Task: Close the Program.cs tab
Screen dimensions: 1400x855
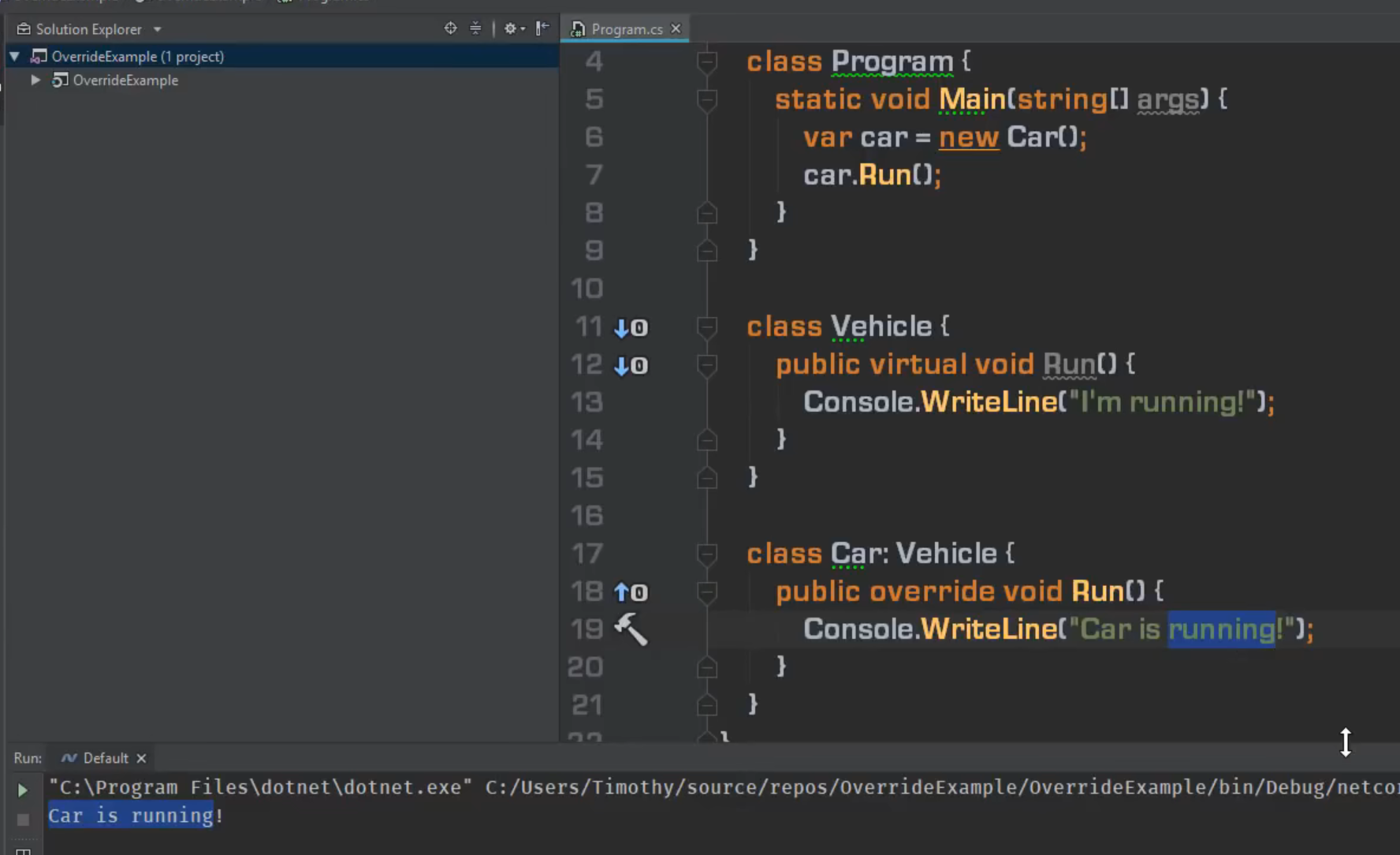Action: [676, 28]
